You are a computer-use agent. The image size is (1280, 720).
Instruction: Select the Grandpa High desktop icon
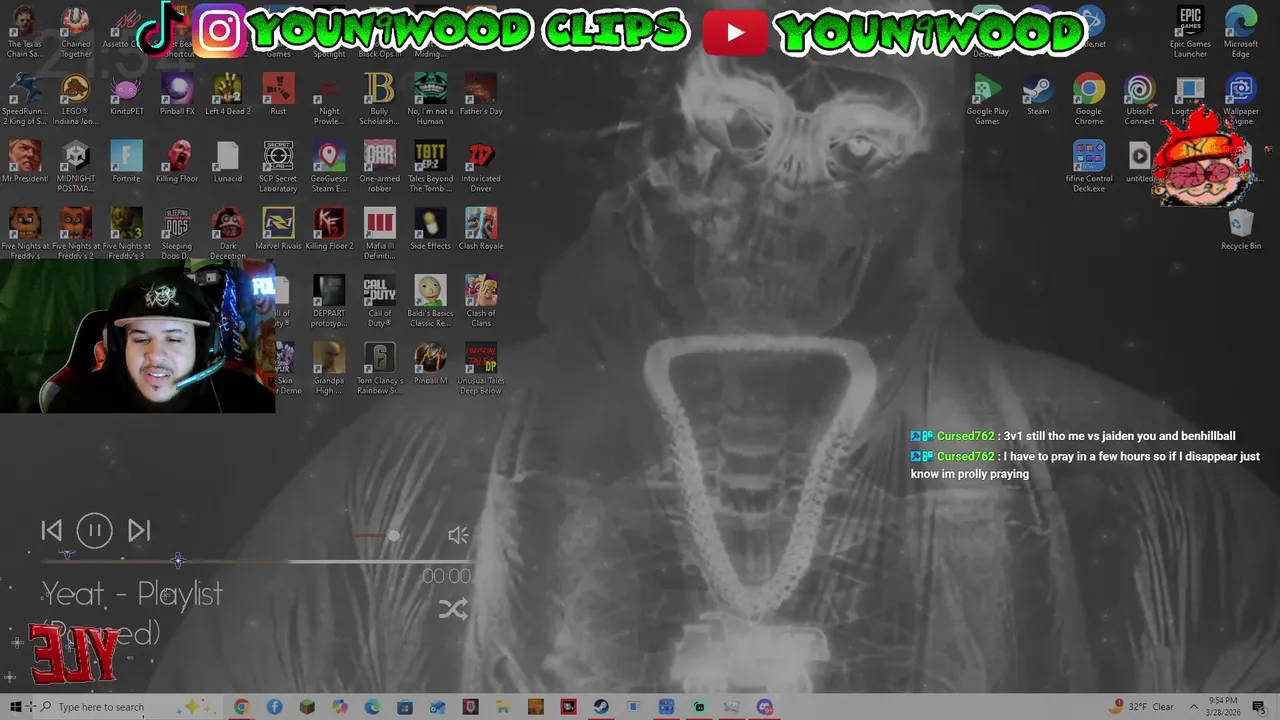329,368
